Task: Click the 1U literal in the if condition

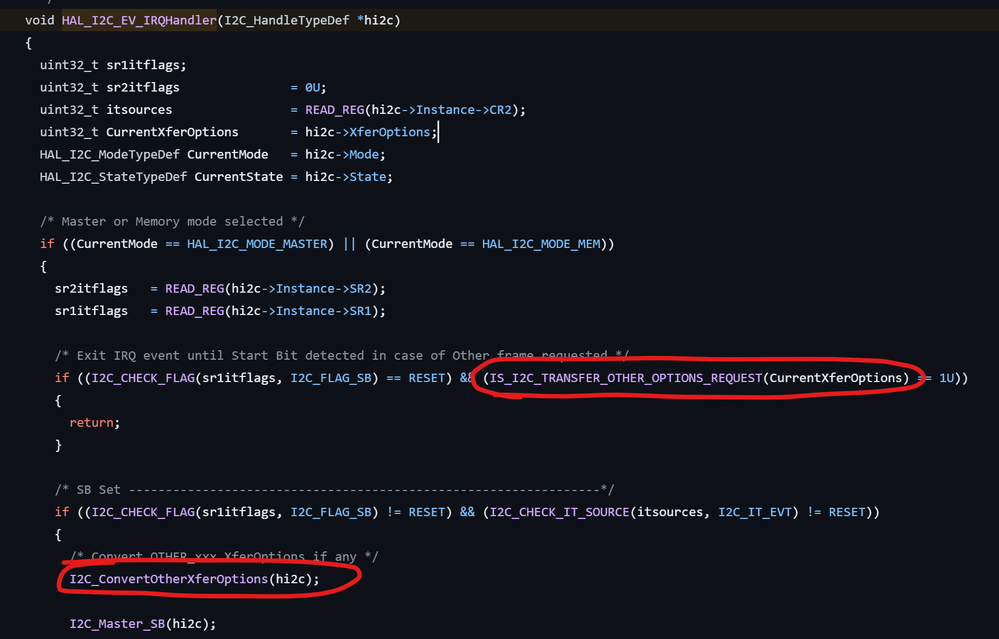Action: click(946, 378)
